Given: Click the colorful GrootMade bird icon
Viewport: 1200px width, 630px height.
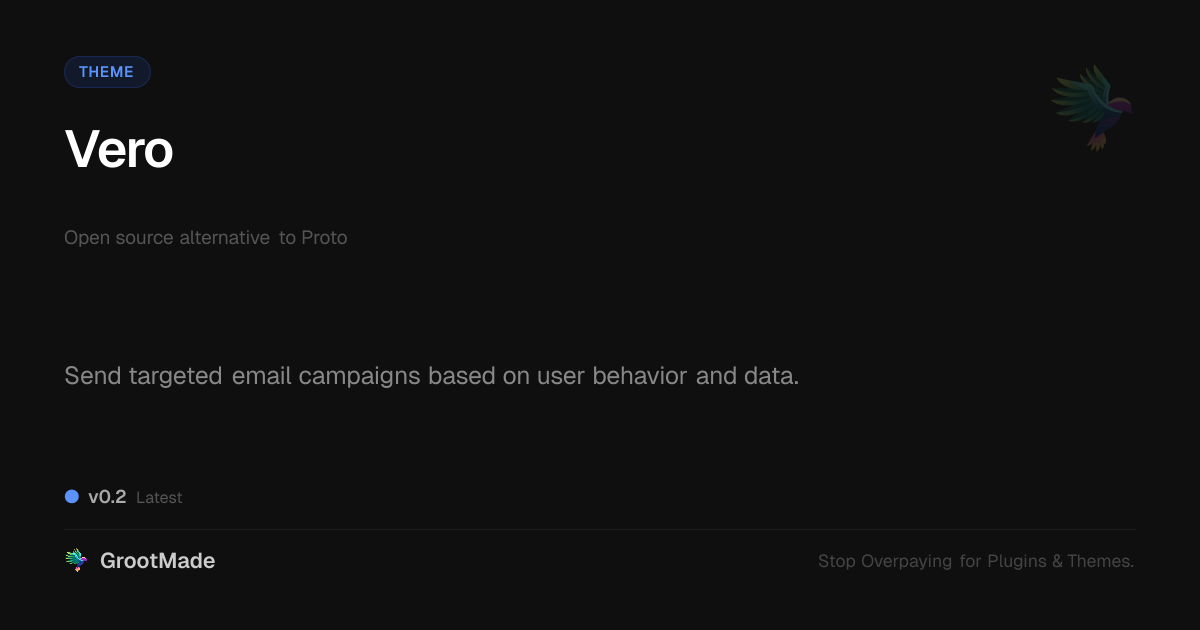Looking at the screenshot, I should click(76, 561).
